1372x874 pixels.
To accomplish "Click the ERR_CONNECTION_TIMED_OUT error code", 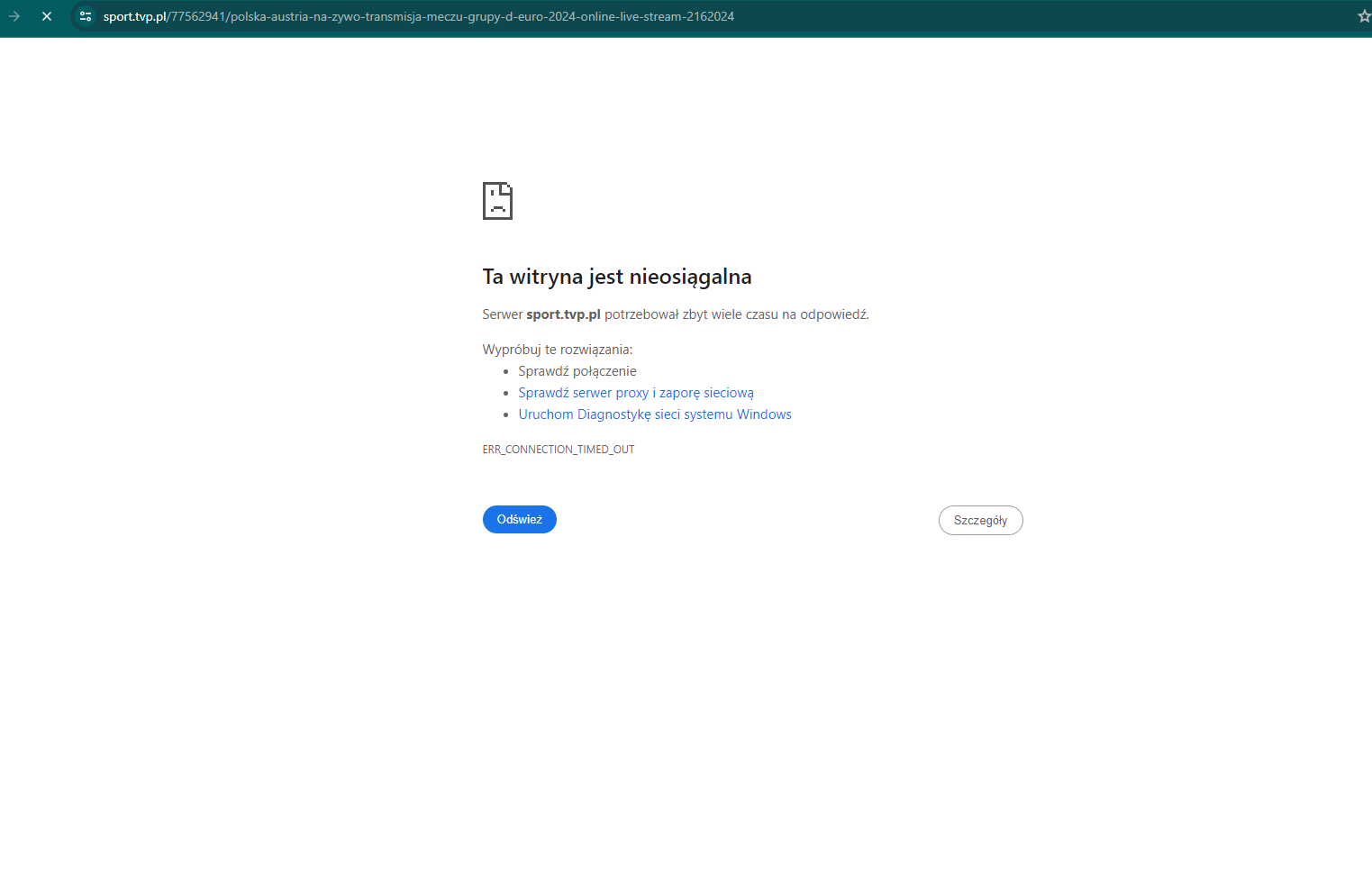I will pyautogui.click(x=558, y=450).
